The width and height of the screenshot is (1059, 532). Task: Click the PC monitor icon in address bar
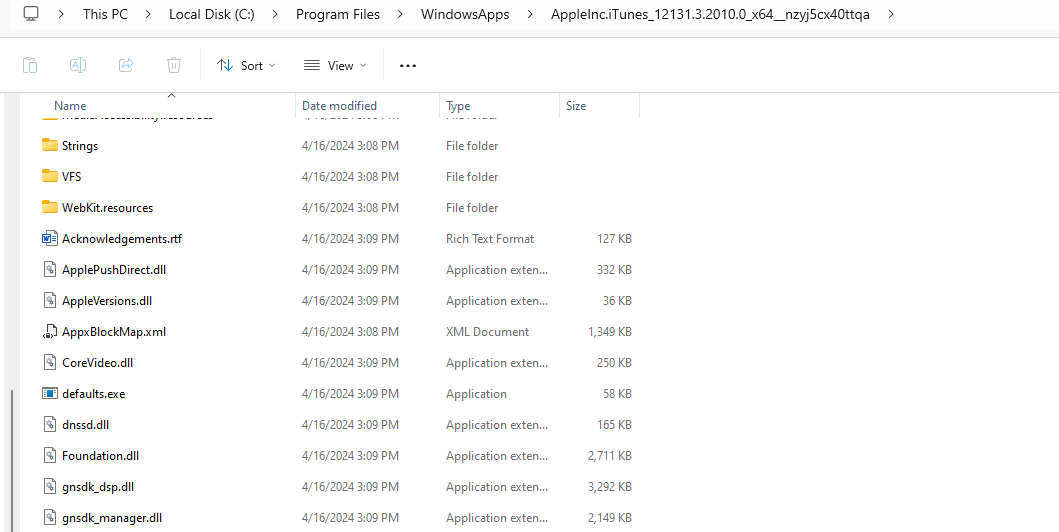pos(31,14)
